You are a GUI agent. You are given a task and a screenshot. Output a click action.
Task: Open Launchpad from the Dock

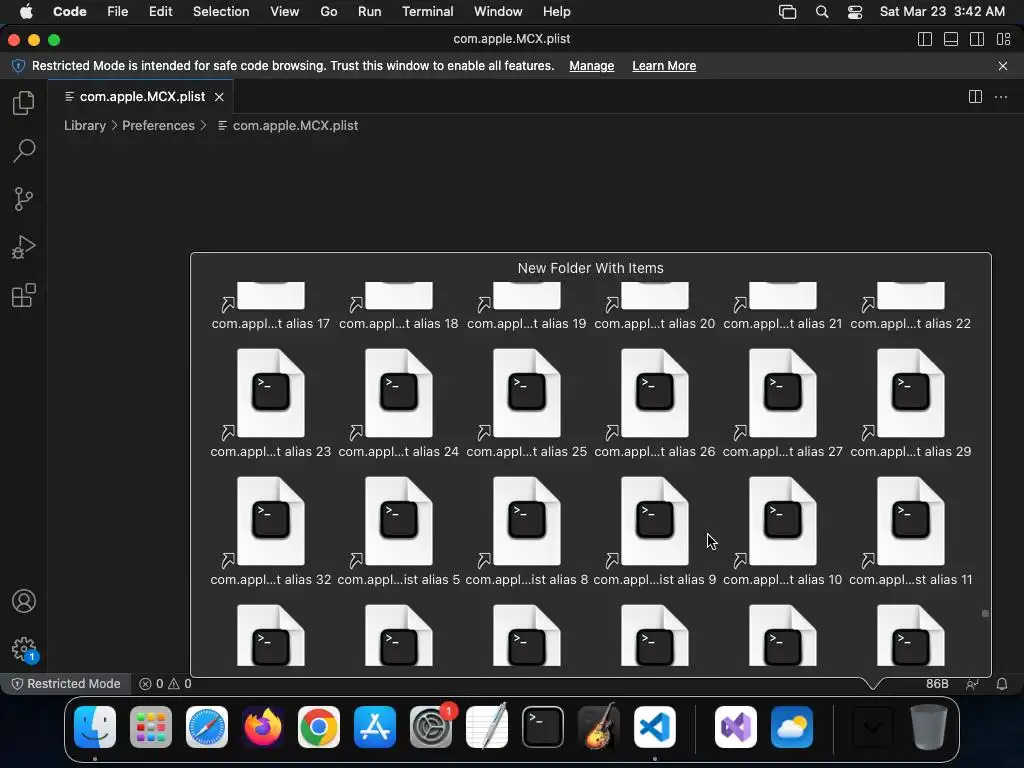151,727
